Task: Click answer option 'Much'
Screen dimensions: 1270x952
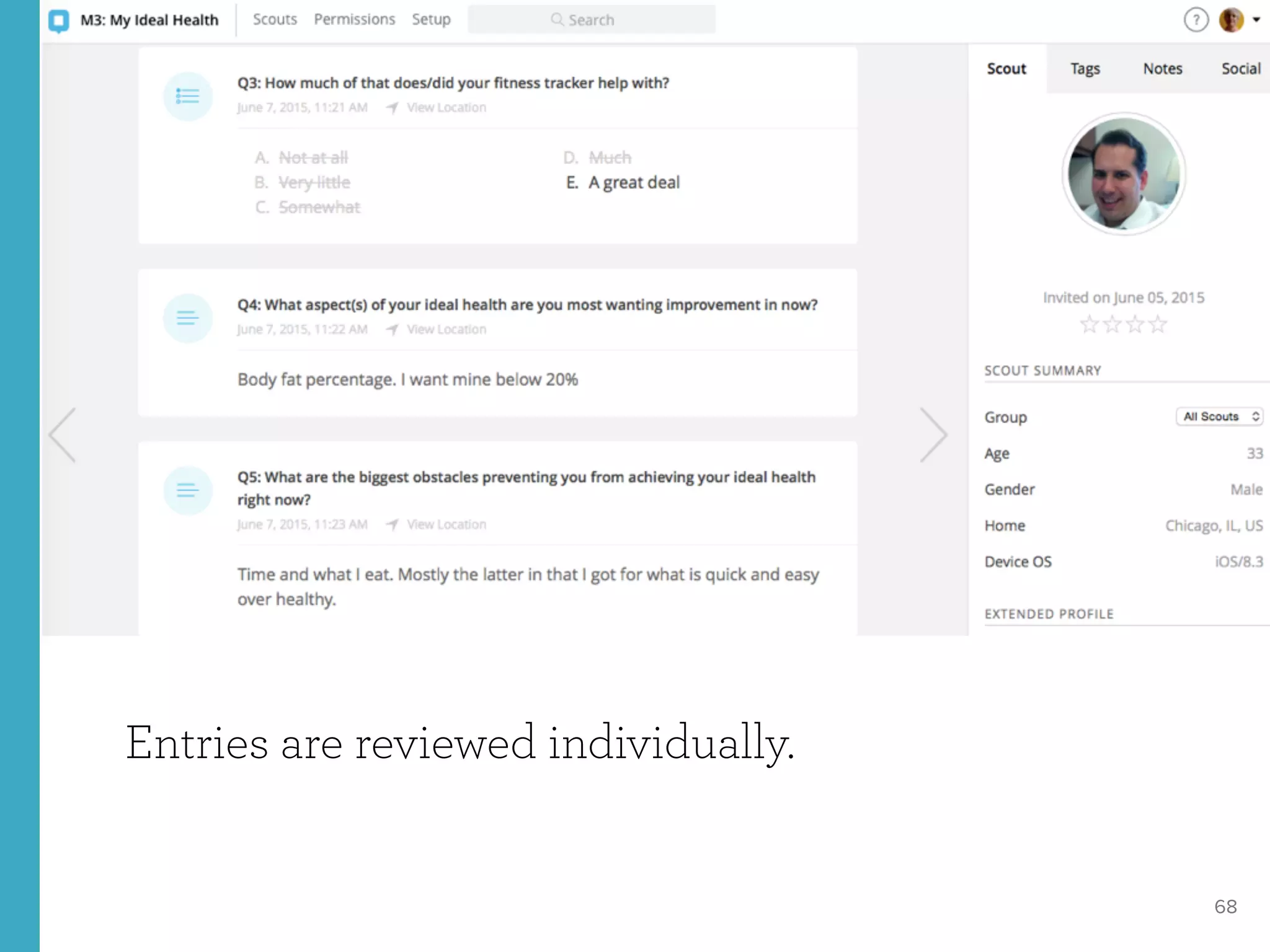Action: [x=610, y=157]
